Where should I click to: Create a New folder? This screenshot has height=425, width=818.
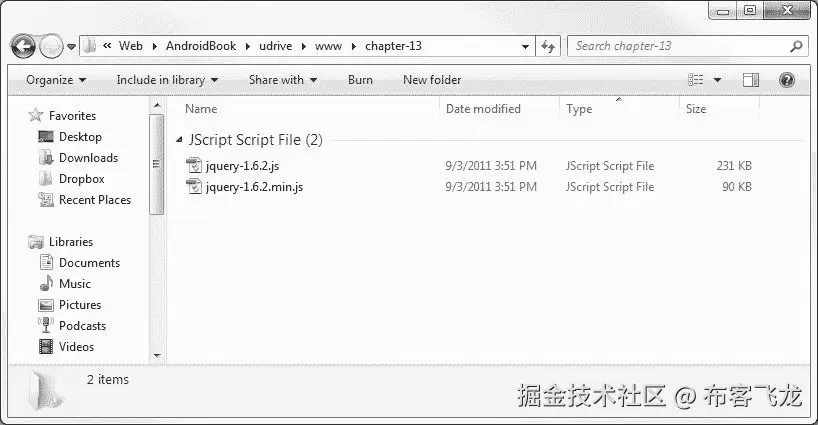coord(432,80)
